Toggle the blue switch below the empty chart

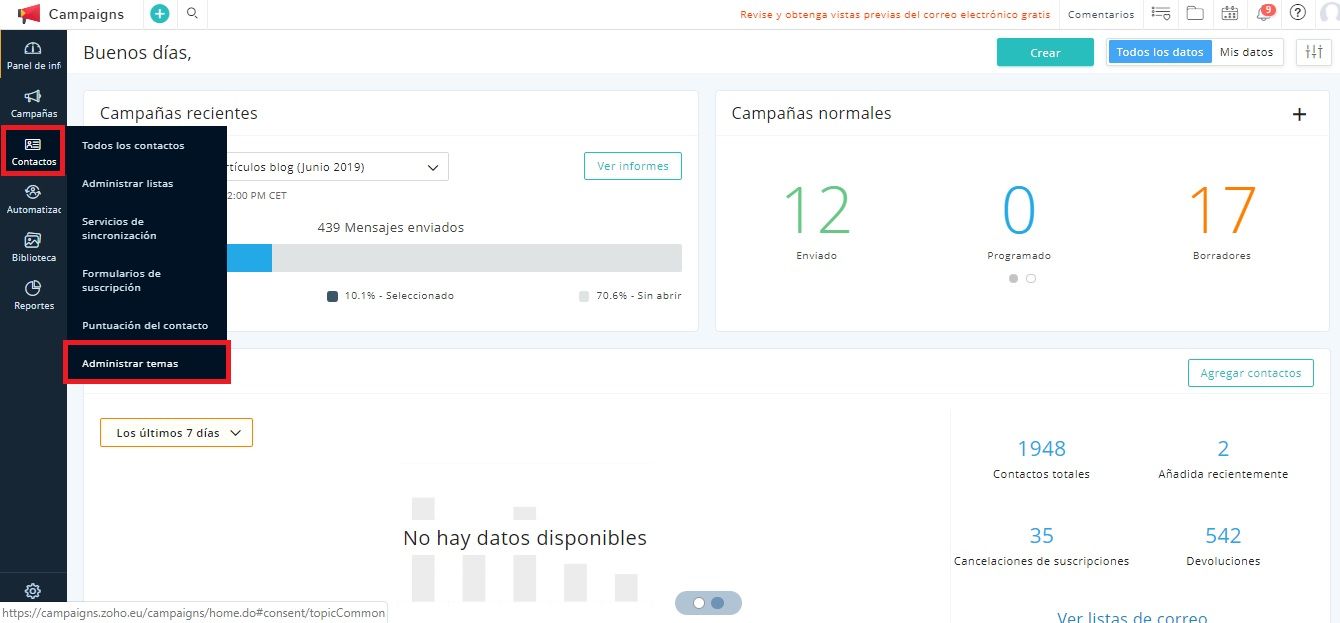click(708, 602)
